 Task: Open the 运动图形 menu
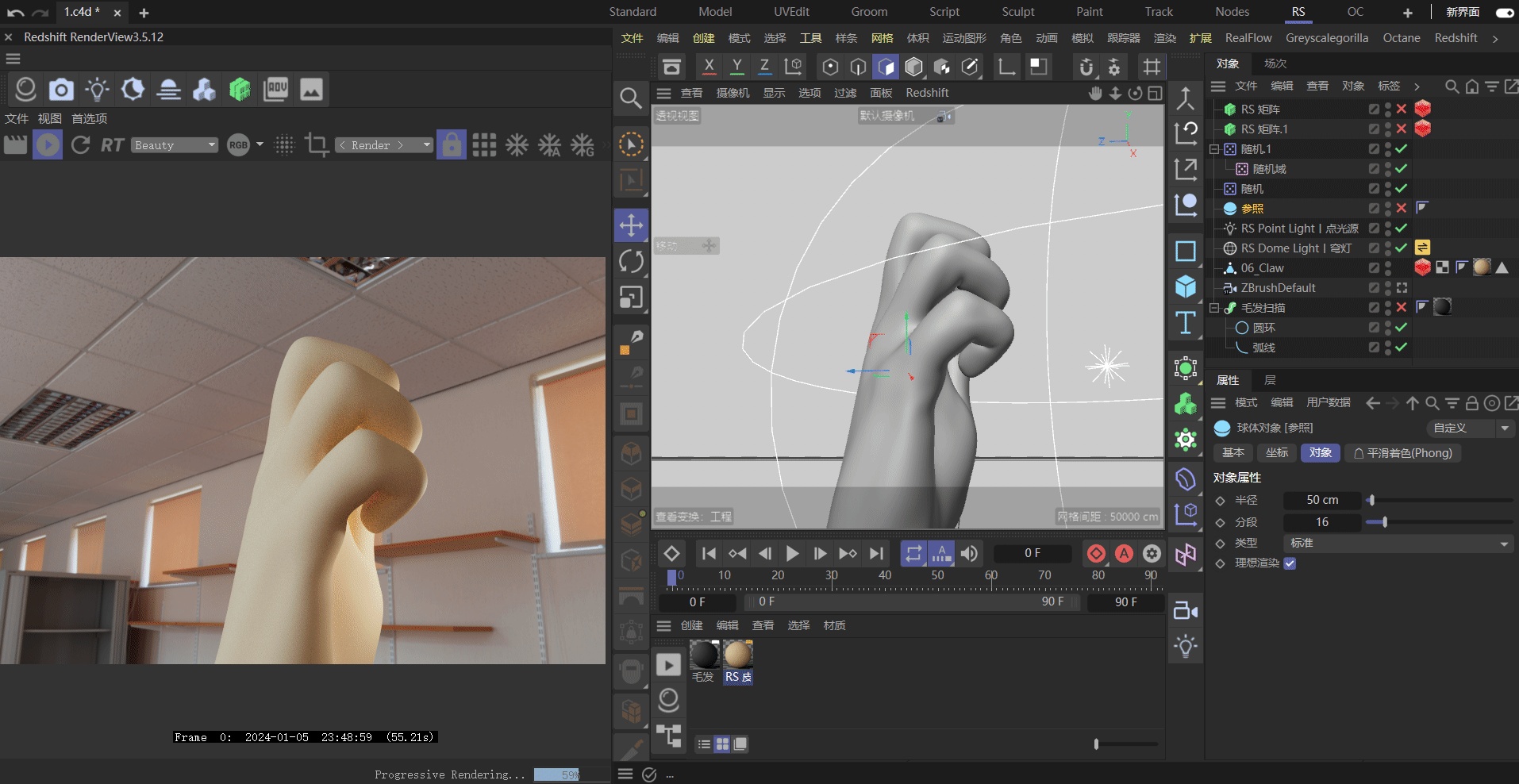(964, 38)
